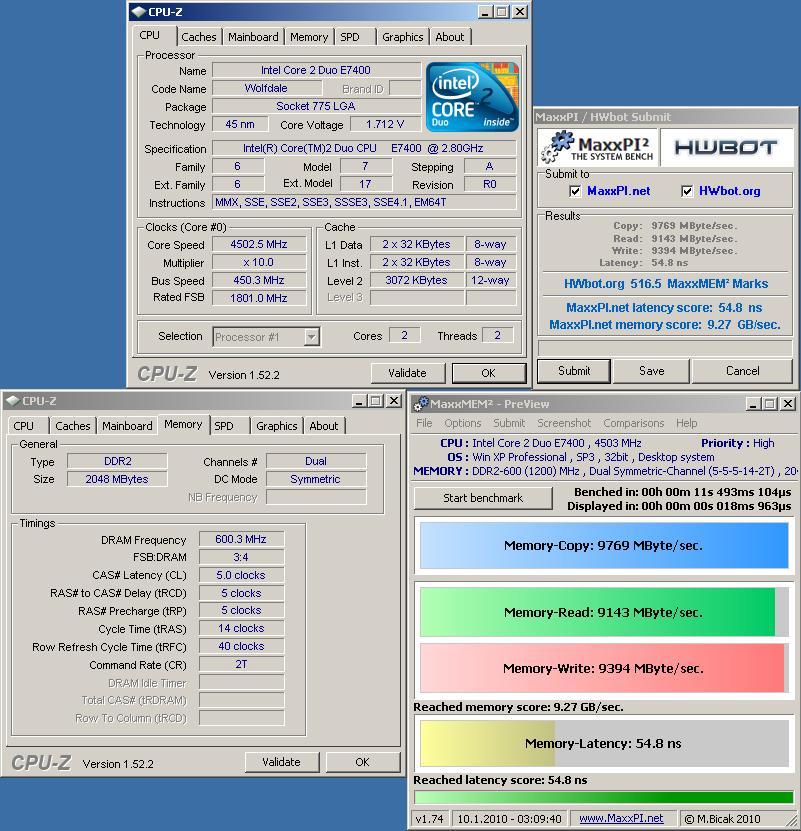This screenshot has width=801, height=831.
Task: Click the DRAM Frequency 600.3 MHz field
Action: 241,539
